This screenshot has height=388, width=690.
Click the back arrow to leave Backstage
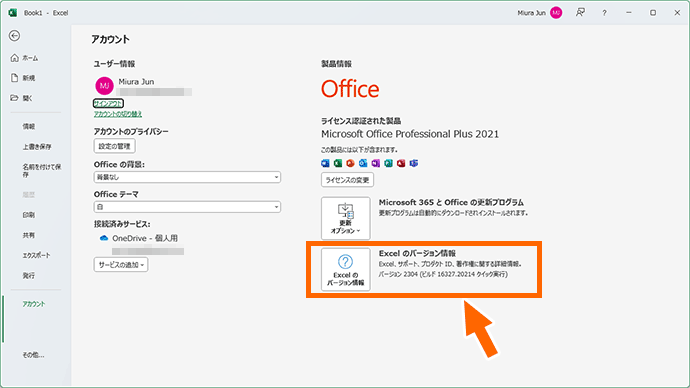coord(15,36)
